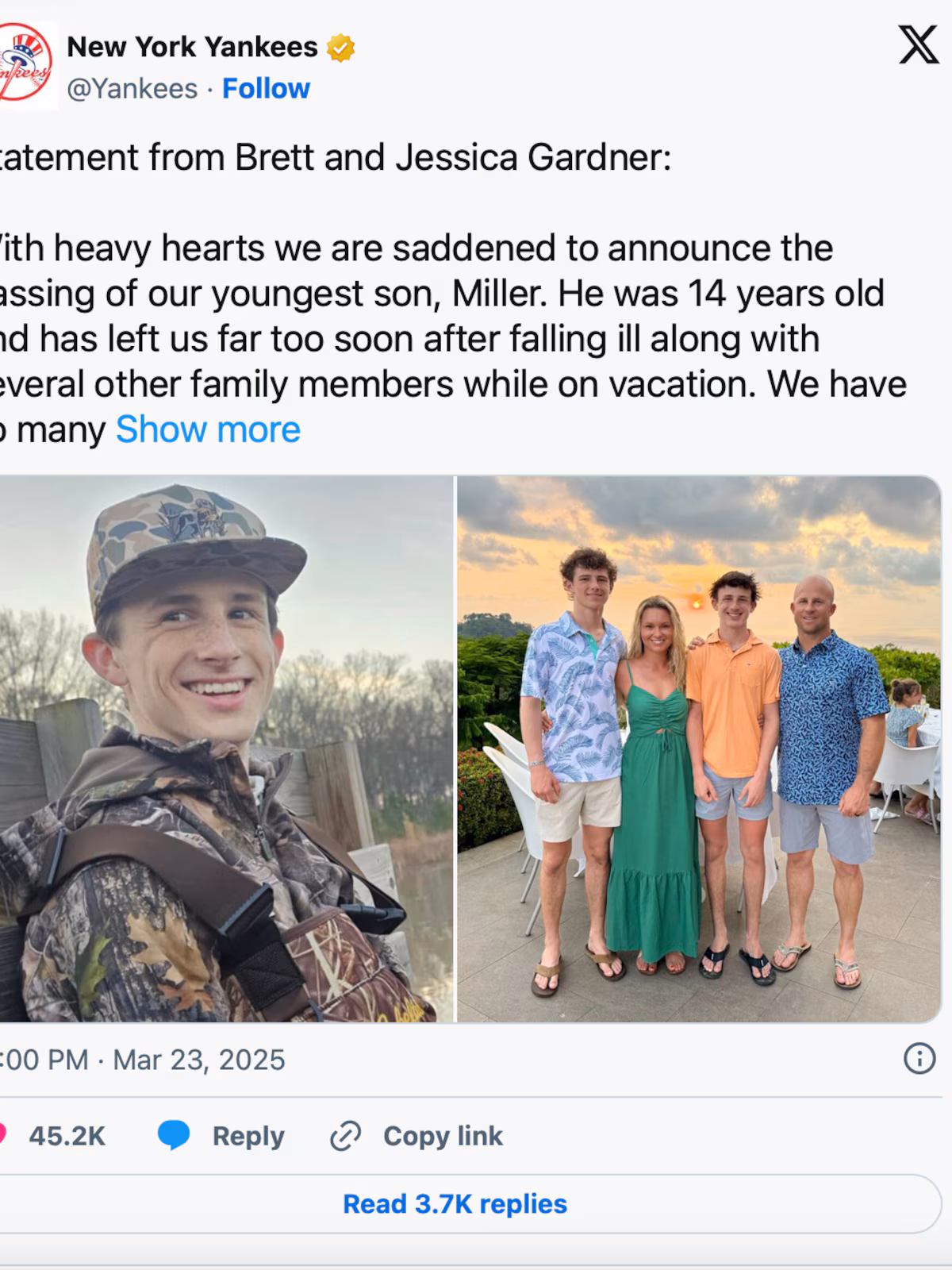Click the X logo icon

[918, 44]
